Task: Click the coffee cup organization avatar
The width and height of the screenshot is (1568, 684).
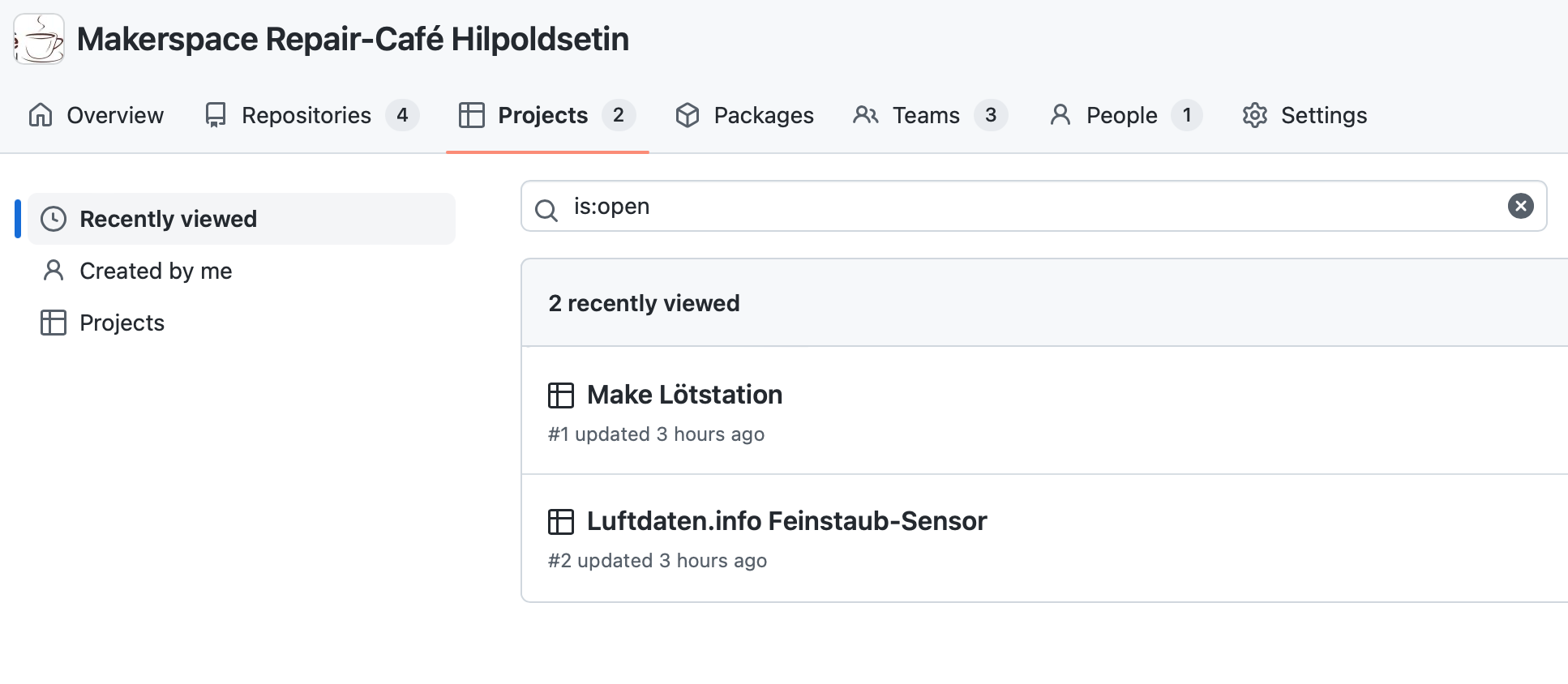Action: click(39, 39)
